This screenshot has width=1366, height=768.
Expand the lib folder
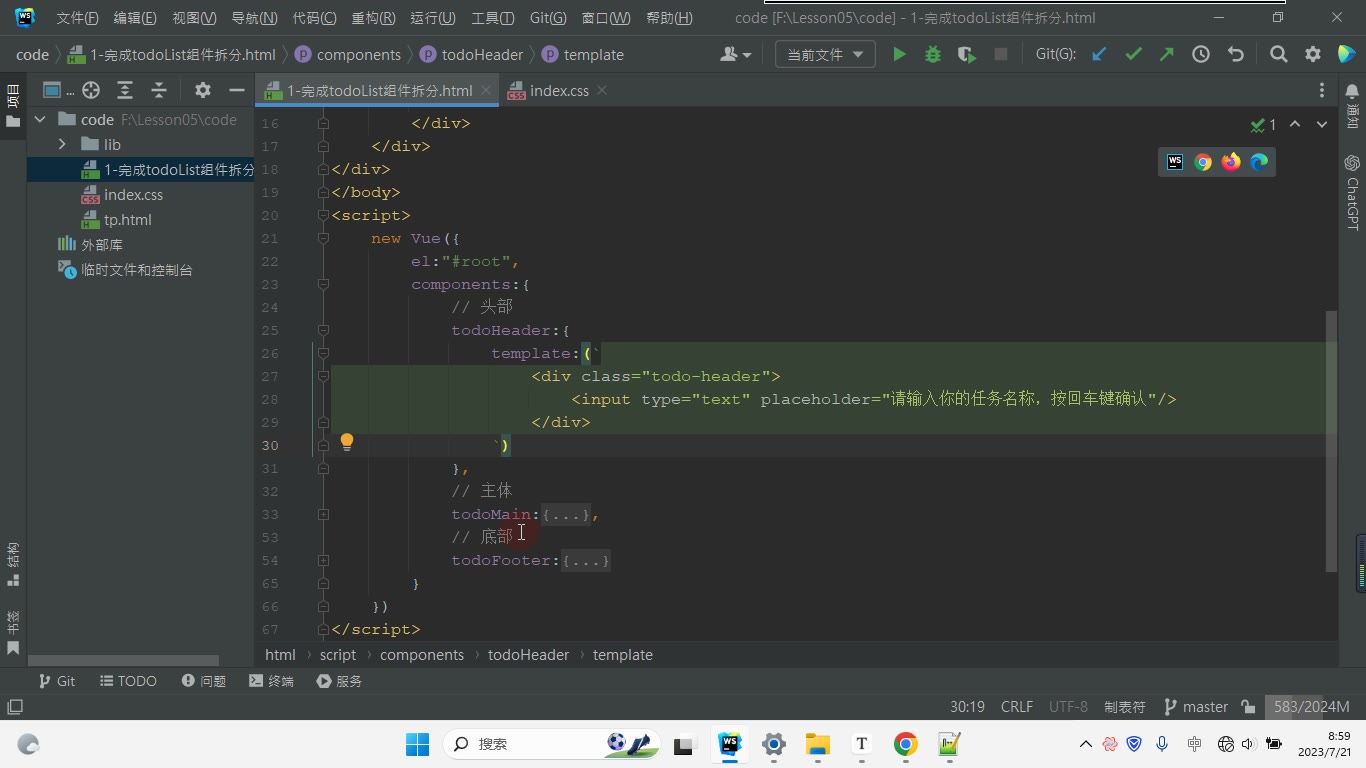(62, 145)
